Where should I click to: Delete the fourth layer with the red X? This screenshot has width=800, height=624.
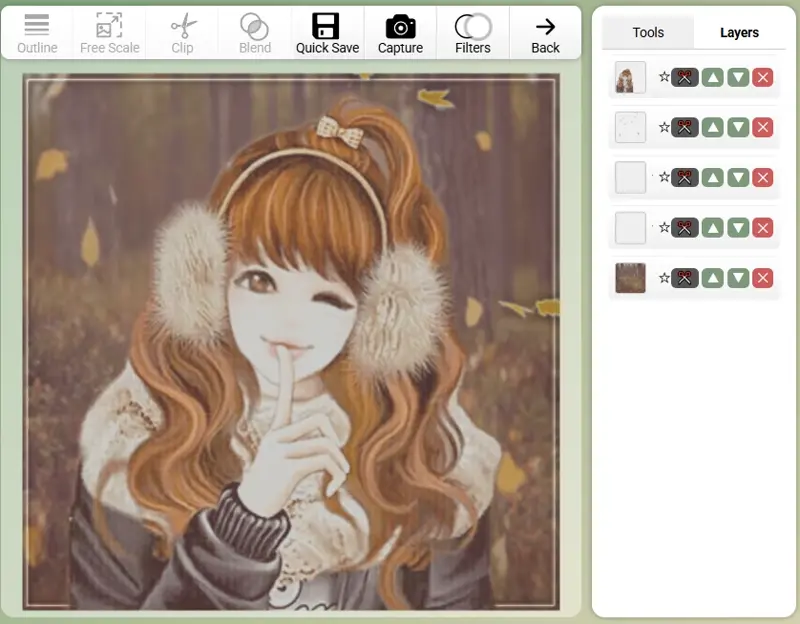762,228
